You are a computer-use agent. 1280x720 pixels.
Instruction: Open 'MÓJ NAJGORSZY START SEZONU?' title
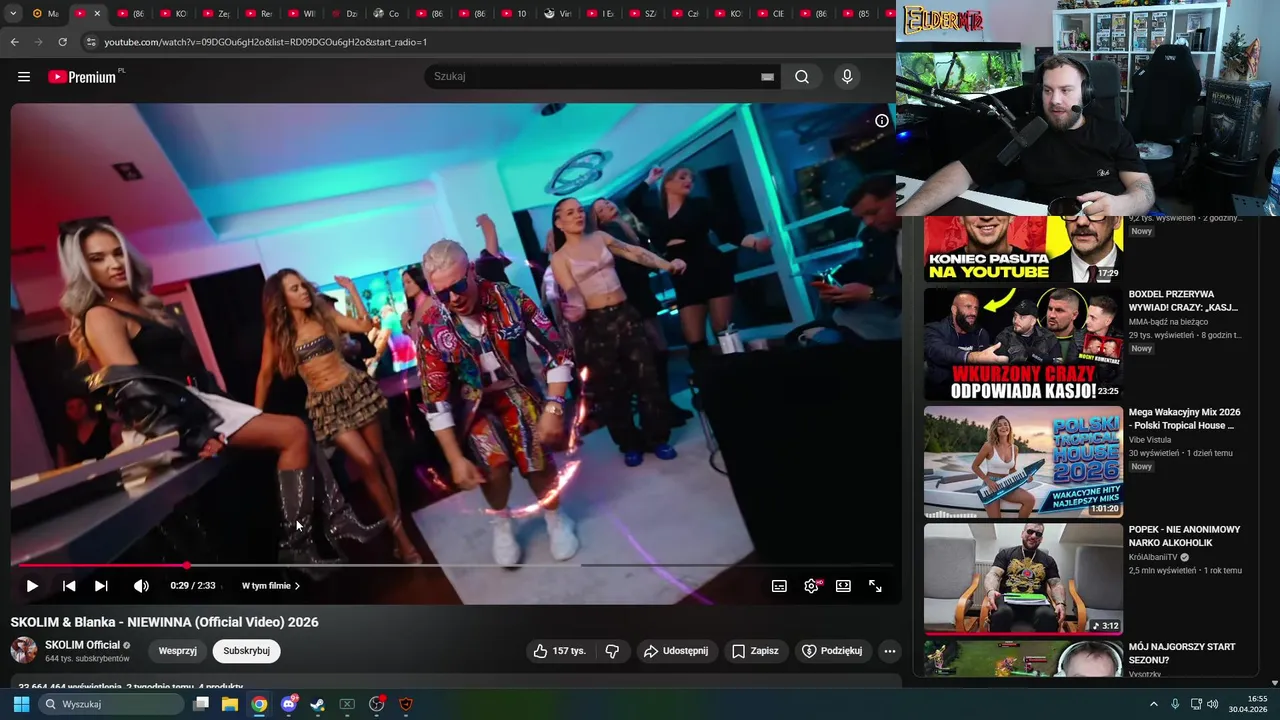coord(1183,653)
